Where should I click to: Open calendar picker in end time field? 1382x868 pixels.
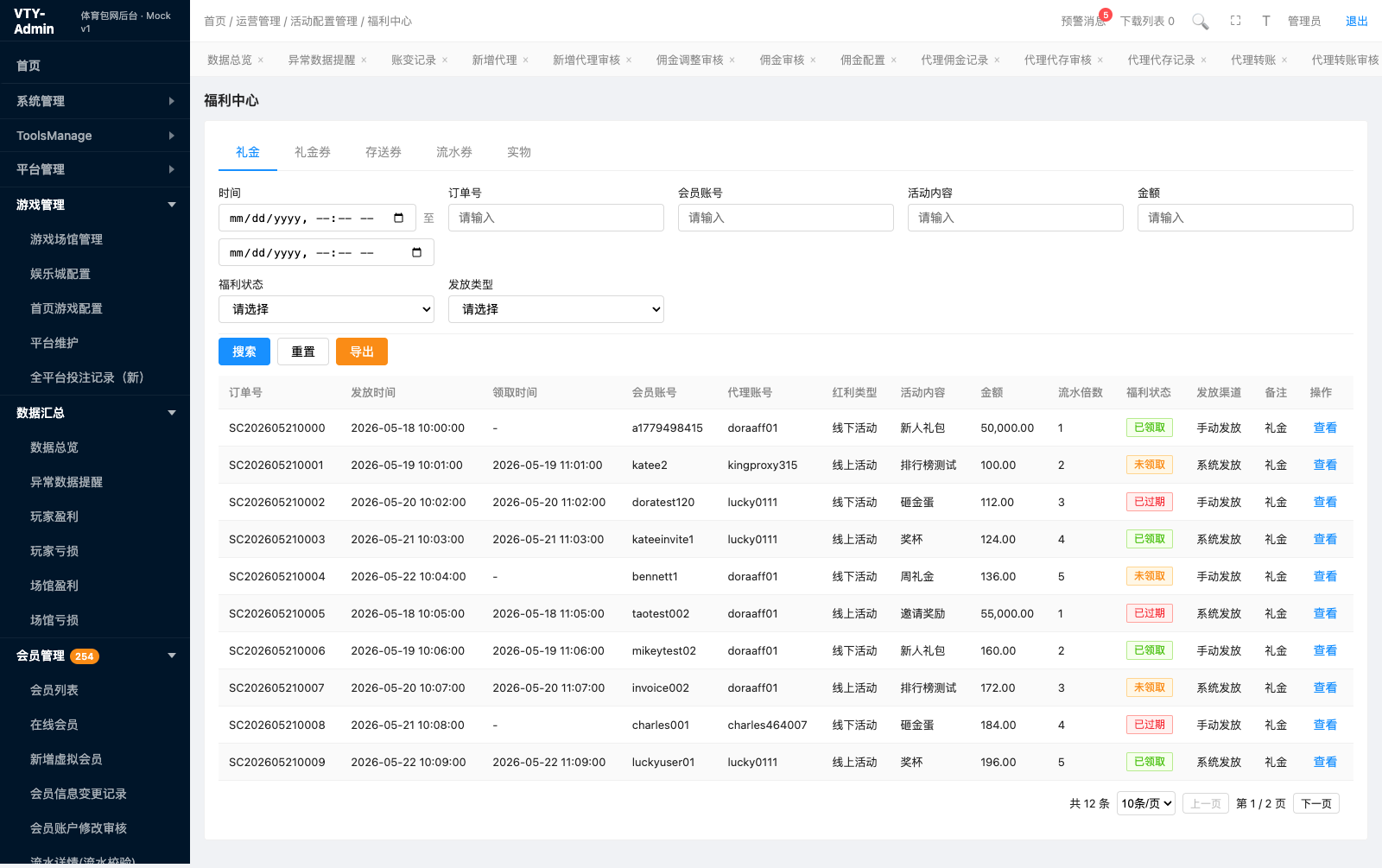pyautogui.click(x=416, y=252)
